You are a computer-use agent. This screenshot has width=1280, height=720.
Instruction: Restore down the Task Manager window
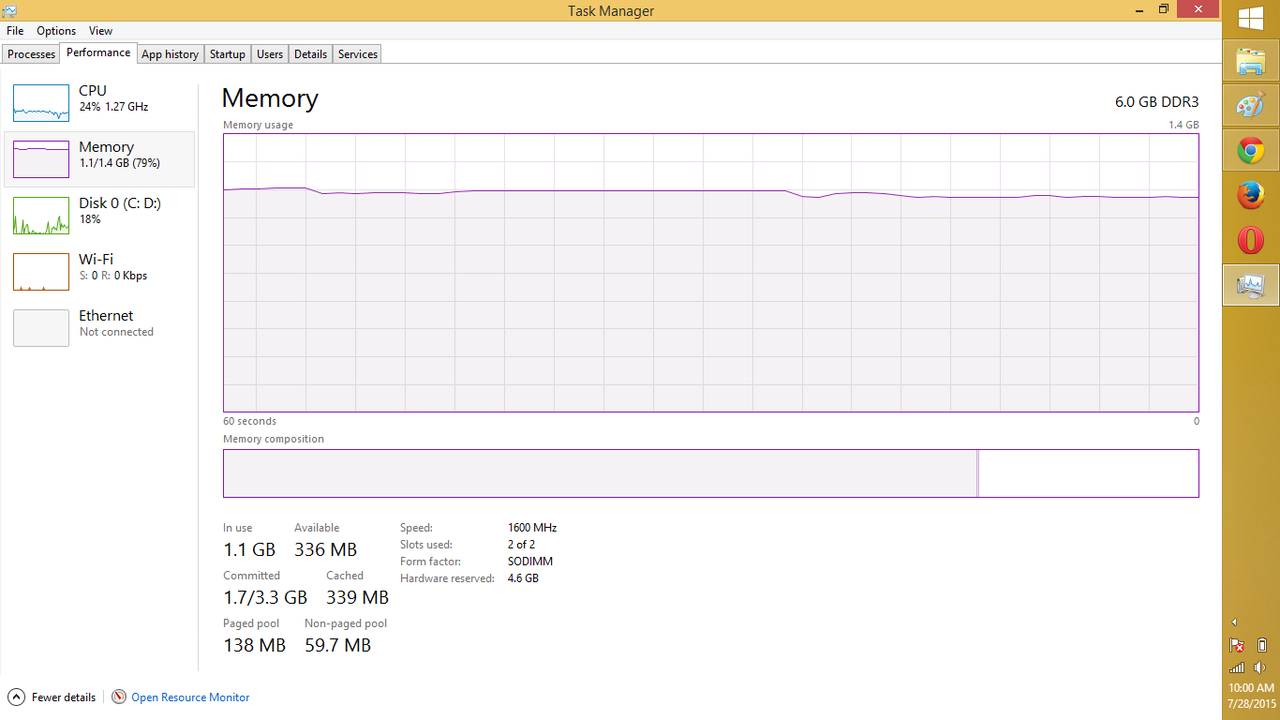click(x=1163, y=9)
